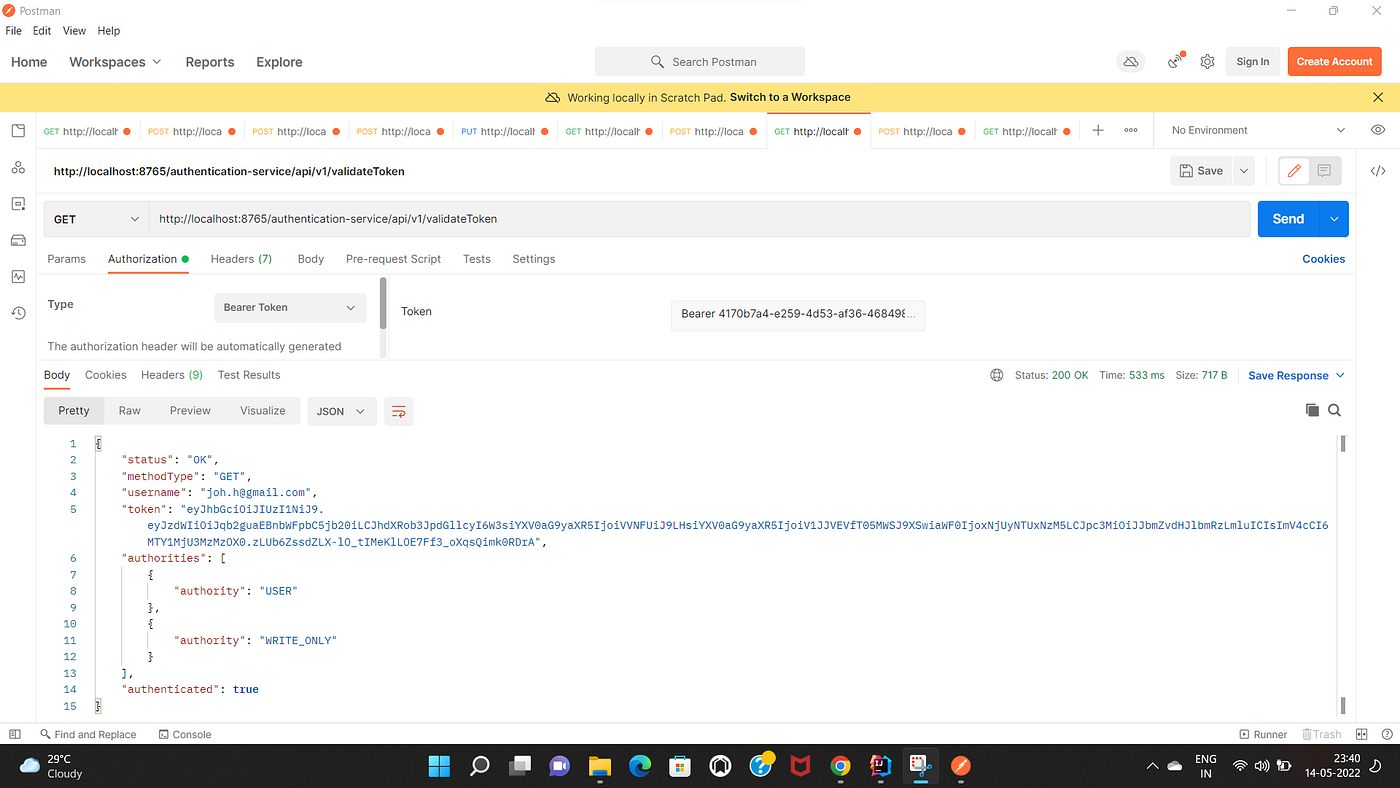
Task: Select the Mock Servers sidebar icon
Action: tap(17, 240)
